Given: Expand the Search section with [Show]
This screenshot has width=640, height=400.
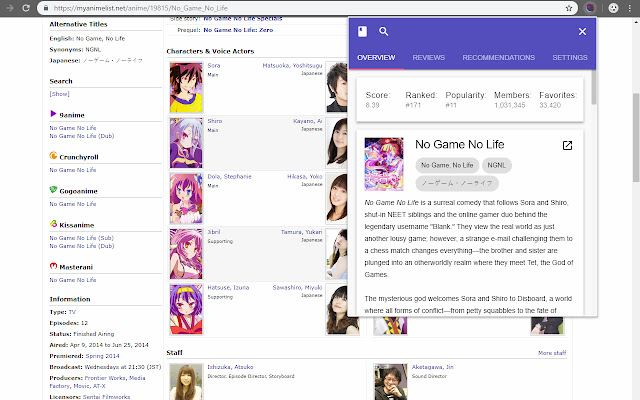Looking at the screenshot, I should point(59,93).
